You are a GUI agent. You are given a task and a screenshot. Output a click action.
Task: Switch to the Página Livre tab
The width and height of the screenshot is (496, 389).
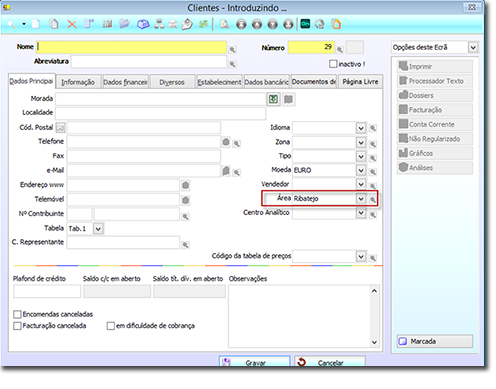[x=360, y=82]
